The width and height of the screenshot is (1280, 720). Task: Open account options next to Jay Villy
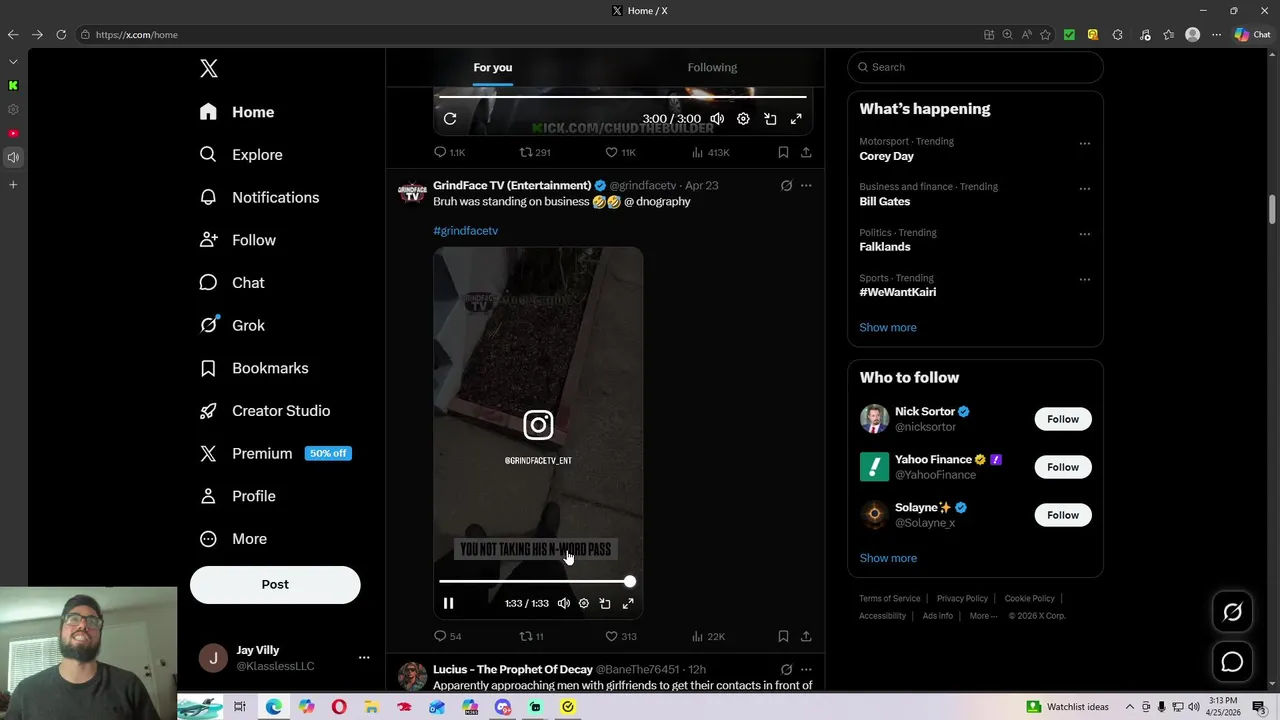pos(364,658)
